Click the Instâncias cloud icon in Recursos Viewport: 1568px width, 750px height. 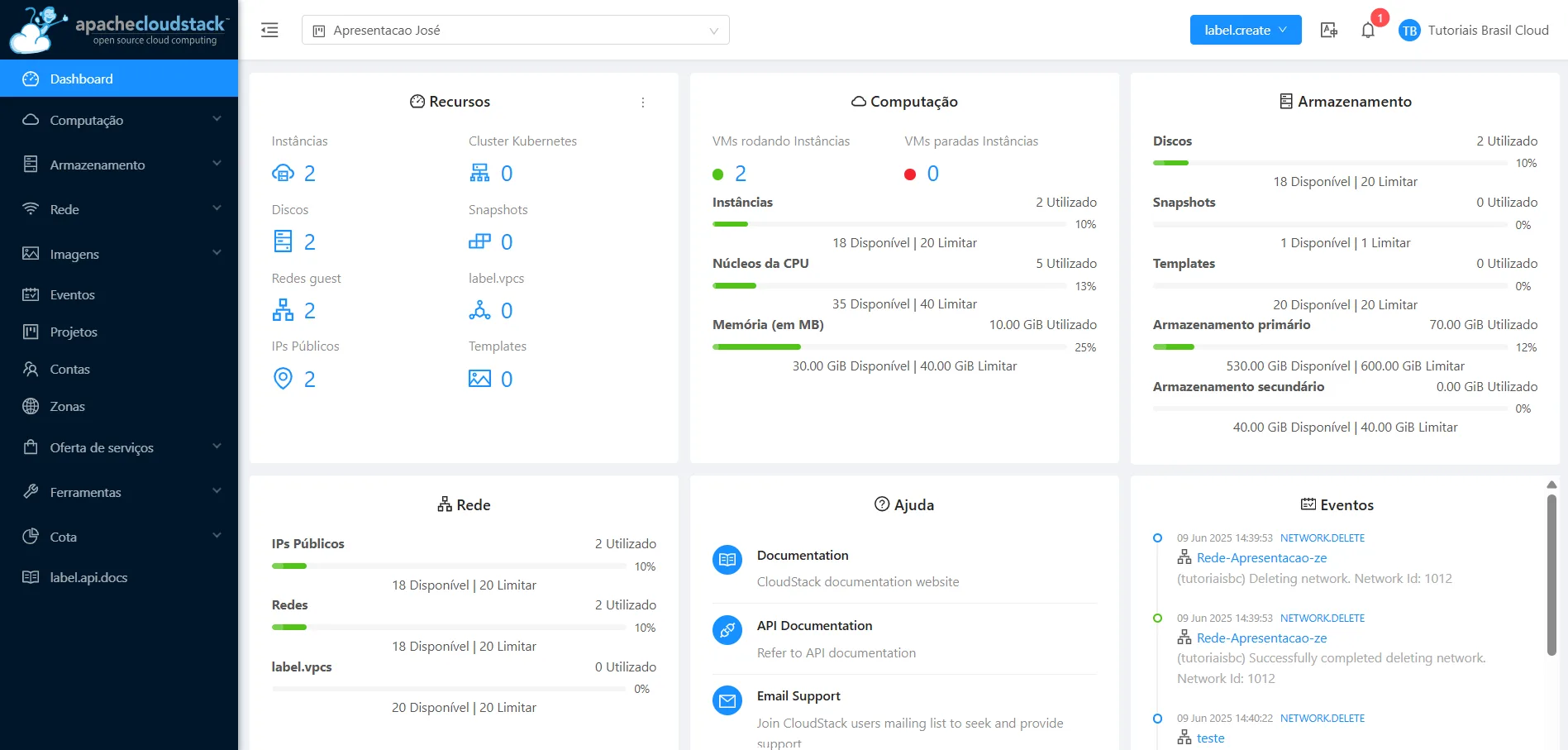(x=283, y=174)
